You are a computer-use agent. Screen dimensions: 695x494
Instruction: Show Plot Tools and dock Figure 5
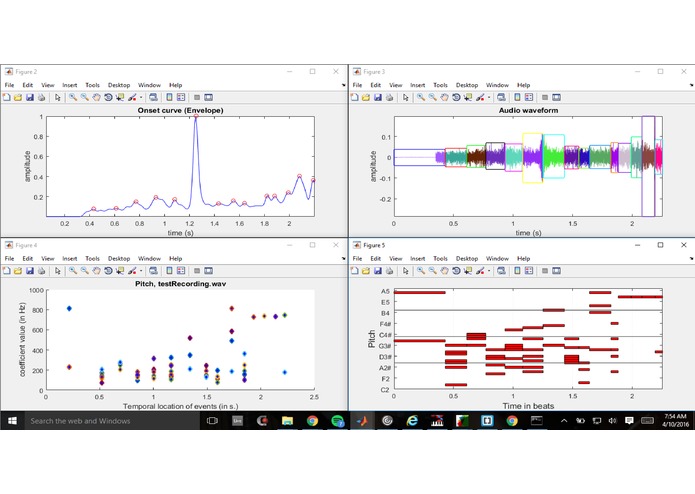(x=556, y=270)
